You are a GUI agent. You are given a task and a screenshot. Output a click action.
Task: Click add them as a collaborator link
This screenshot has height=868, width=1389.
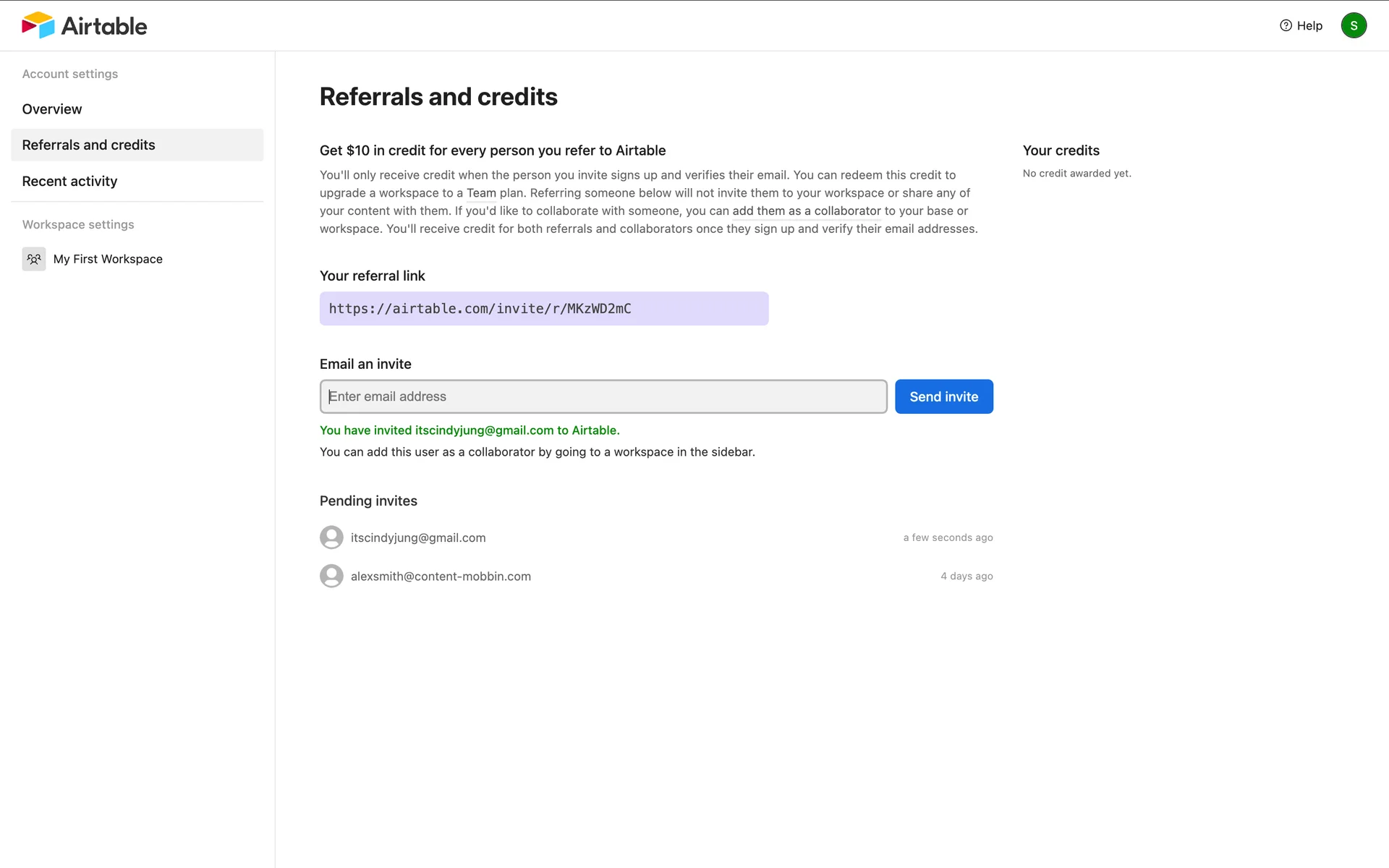point(807,211)
